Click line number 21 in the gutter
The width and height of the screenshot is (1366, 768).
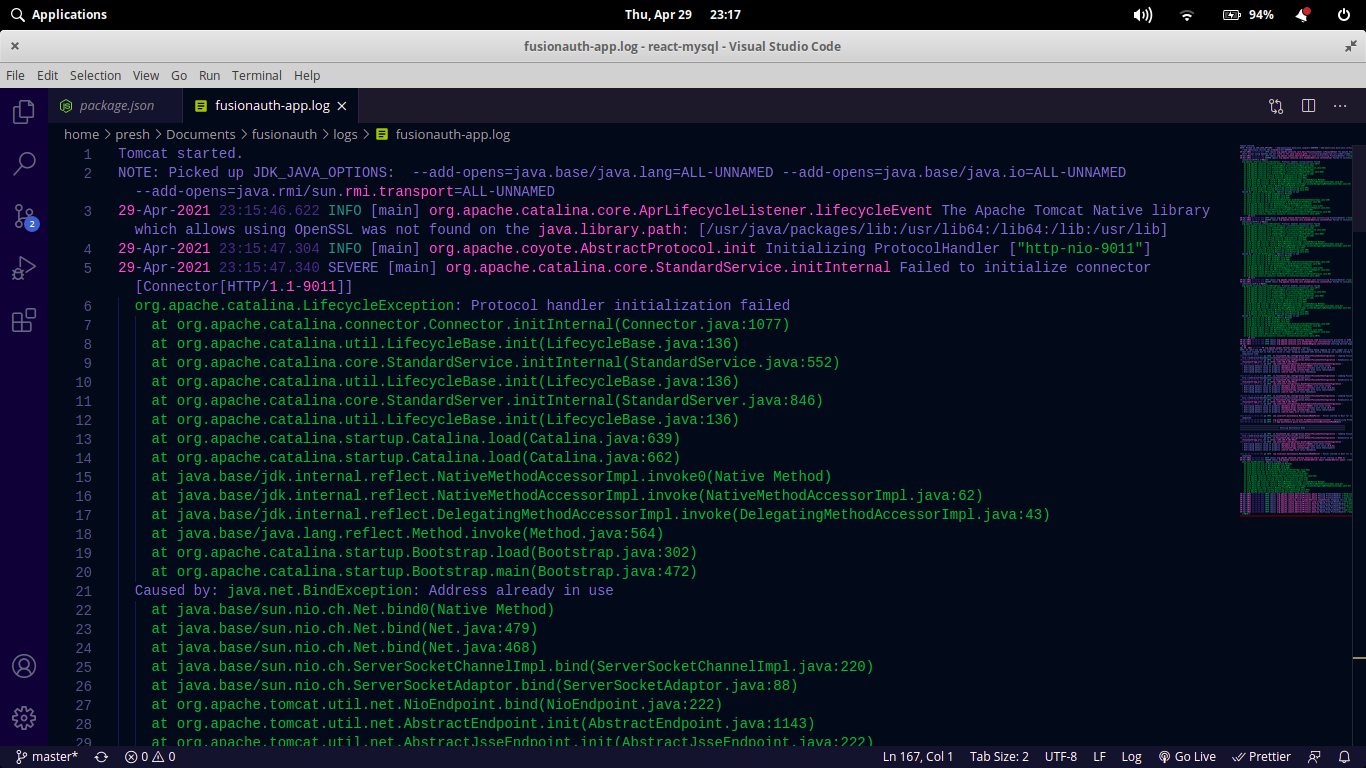[83, 591]
